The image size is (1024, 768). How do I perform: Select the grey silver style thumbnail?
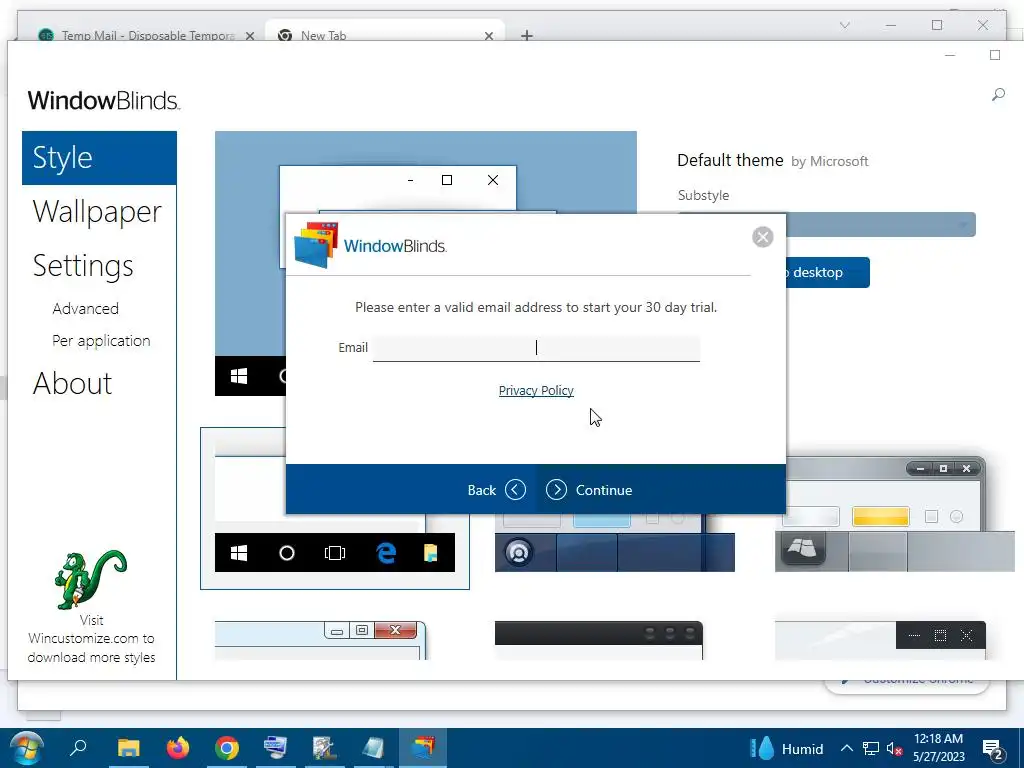(894, 515)
